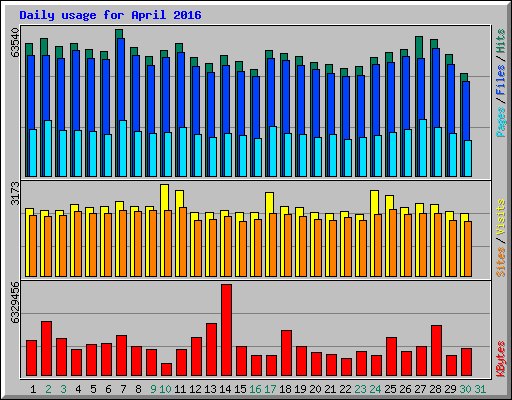
Task: Click the orange sites bar for day 1
Action: point(33,246)
